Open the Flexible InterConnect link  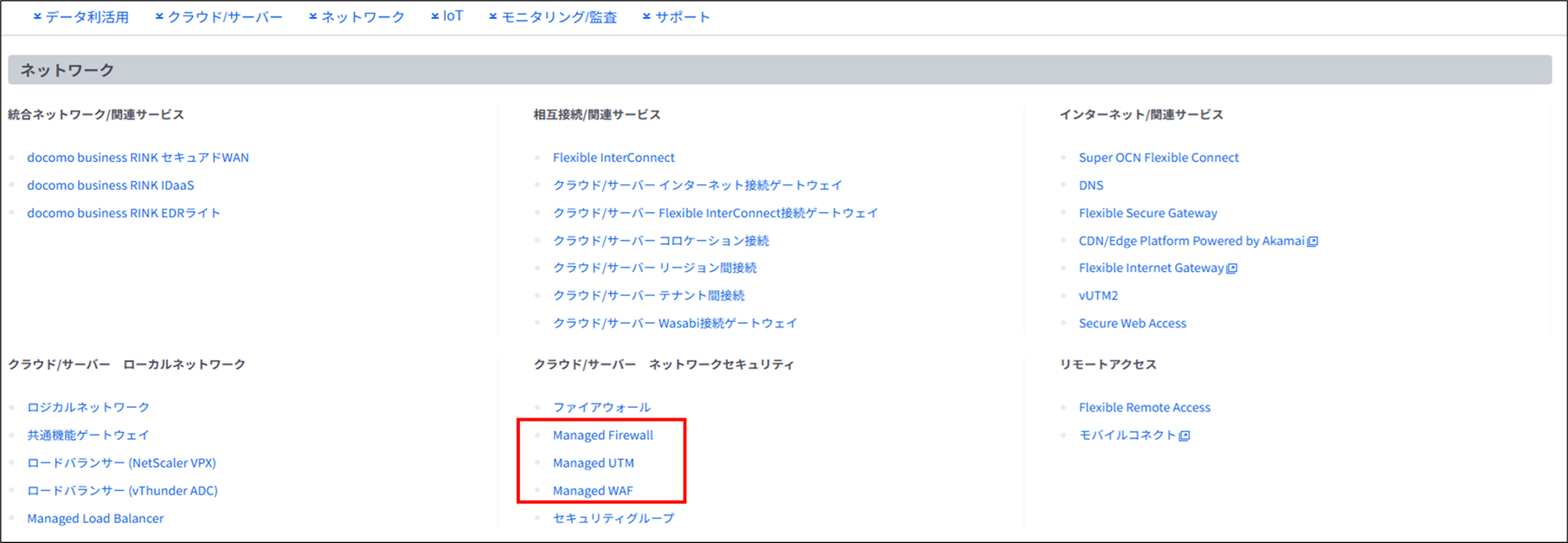(614, 158)
